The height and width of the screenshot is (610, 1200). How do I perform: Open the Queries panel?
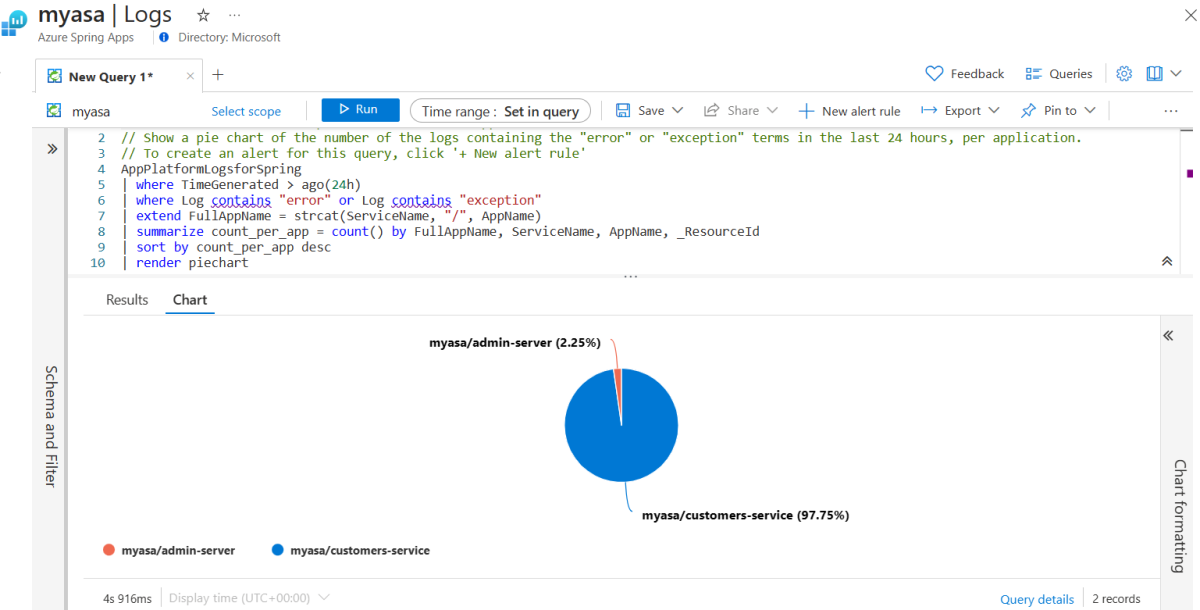coord(1058,74)
